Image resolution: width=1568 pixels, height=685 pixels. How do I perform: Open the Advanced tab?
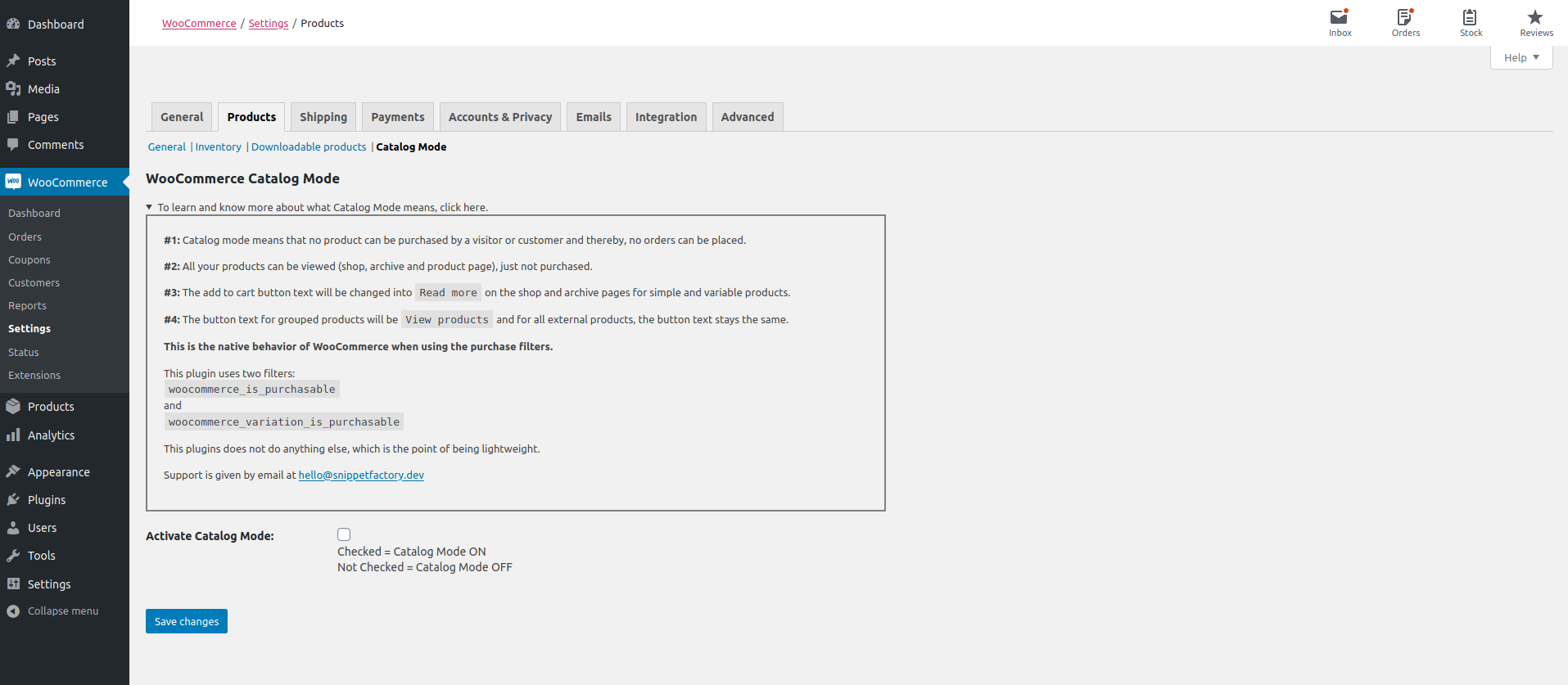point(748,117)
